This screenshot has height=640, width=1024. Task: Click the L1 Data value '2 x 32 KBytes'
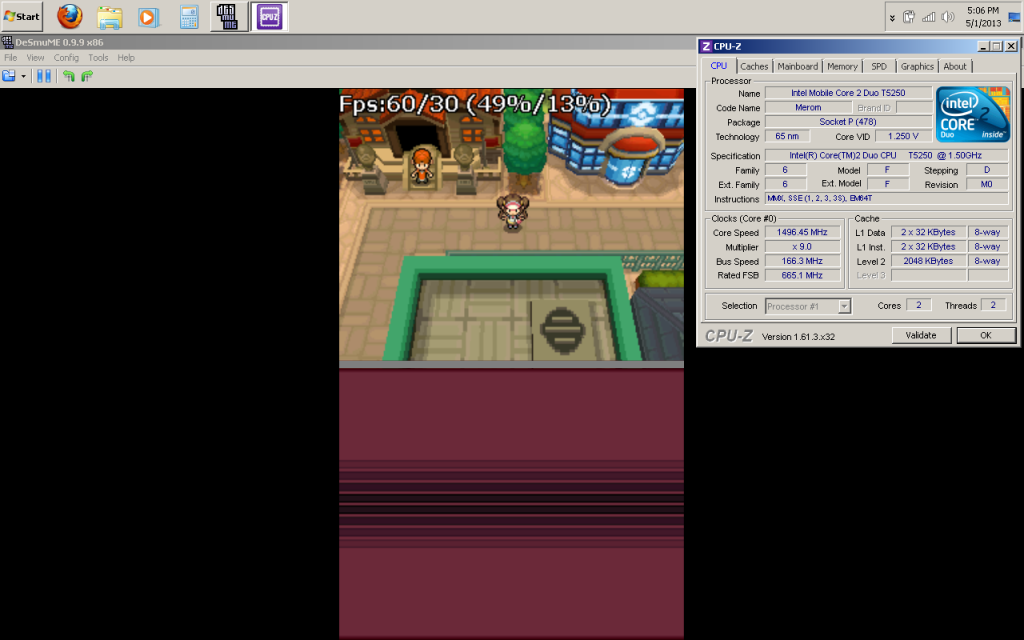(x=928, y=232)
